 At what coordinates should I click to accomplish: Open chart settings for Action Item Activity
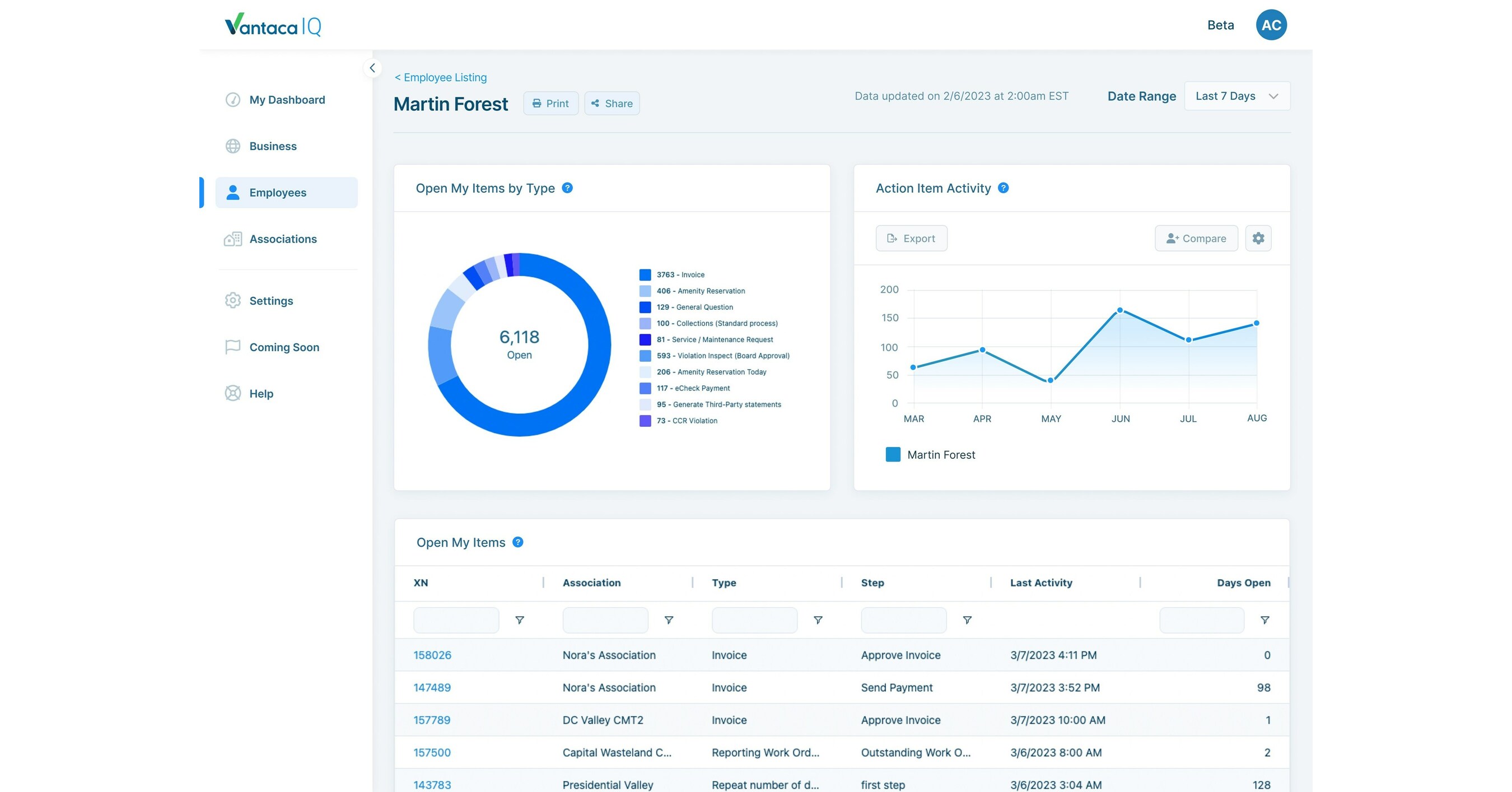tap(1258, 238)
